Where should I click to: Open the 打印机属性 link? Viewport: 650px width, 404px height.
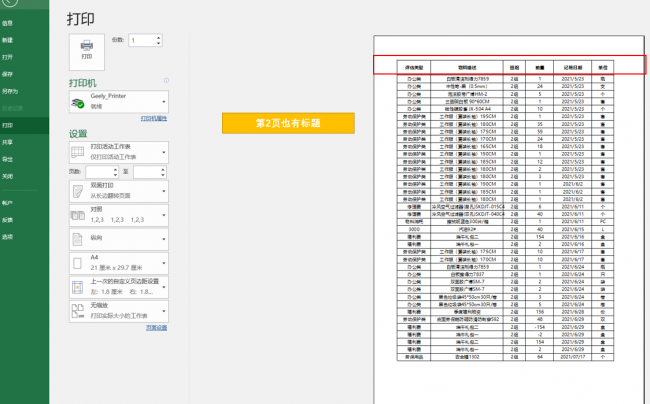click(154, 119)
